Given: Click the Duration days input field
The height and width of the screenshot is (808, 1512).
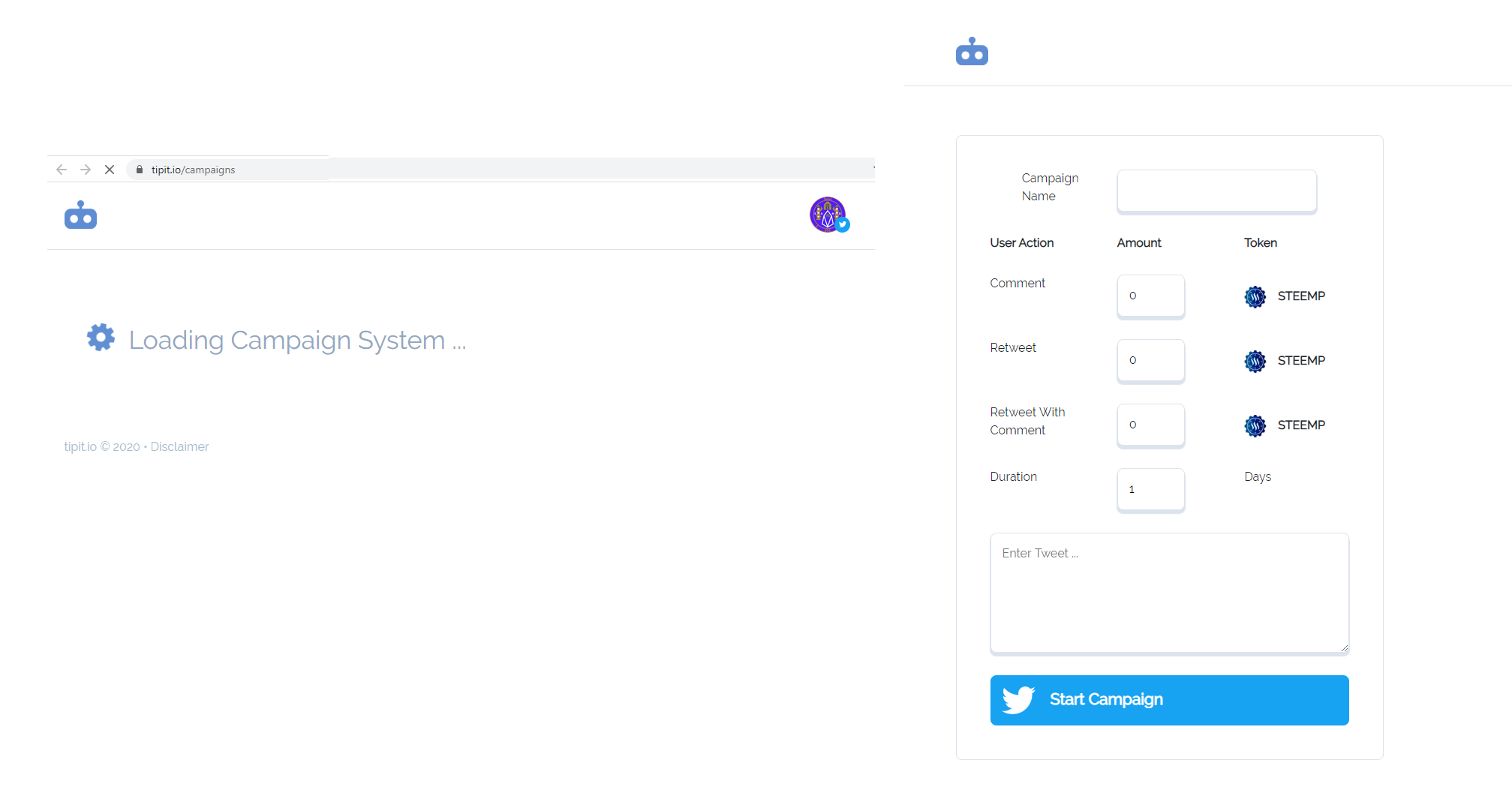Looking at the screenshot, I should click(x=1150, y=489).
